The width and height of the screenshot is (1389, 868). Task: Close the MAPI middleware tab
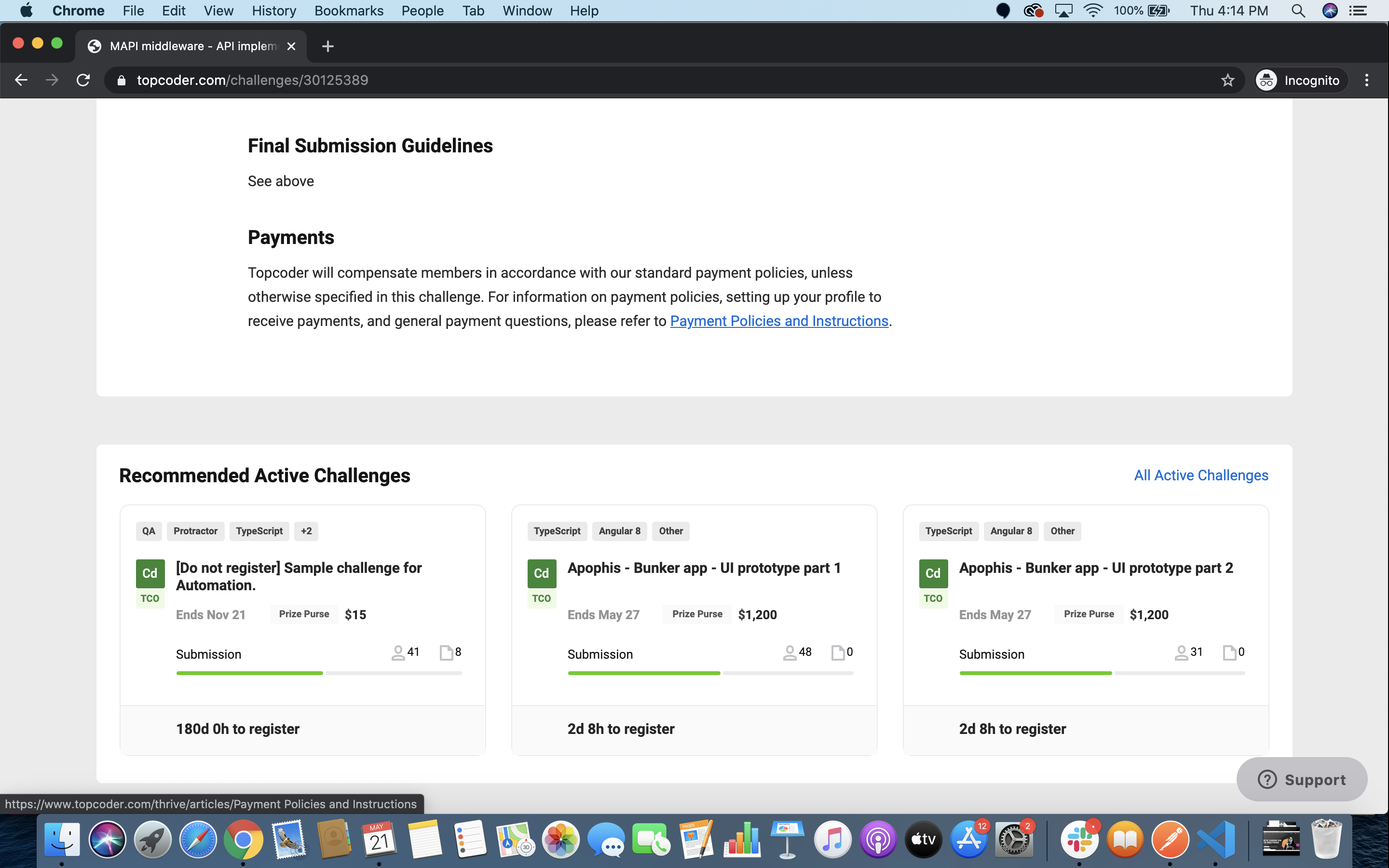(x=291, y=46)
